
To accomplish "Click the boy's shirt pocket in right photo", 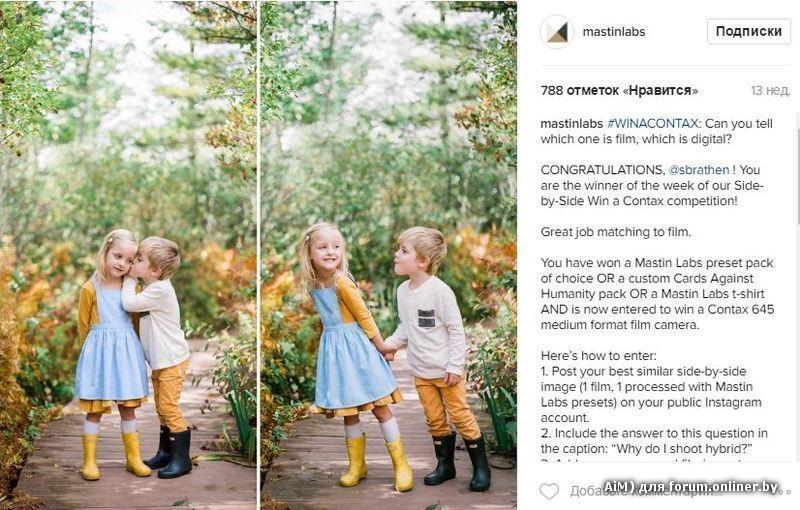I will click(427, 318).
